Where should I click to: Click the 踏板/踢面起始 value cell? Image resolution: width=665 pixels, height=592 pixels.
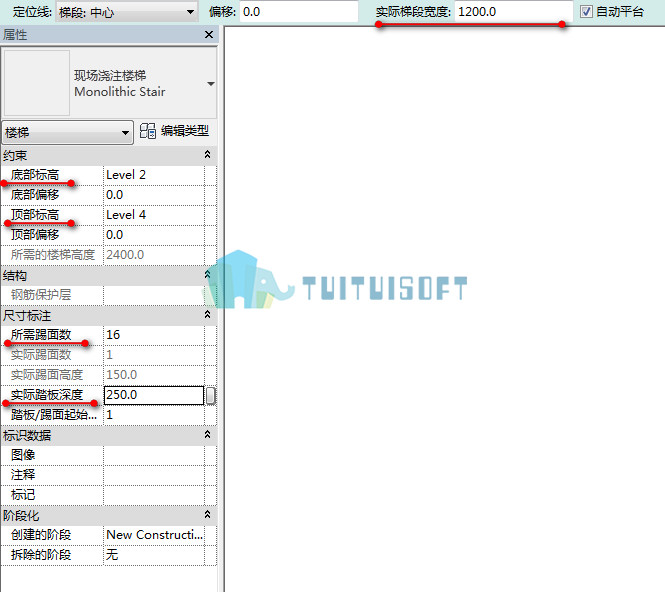click(x=154, y=415)
